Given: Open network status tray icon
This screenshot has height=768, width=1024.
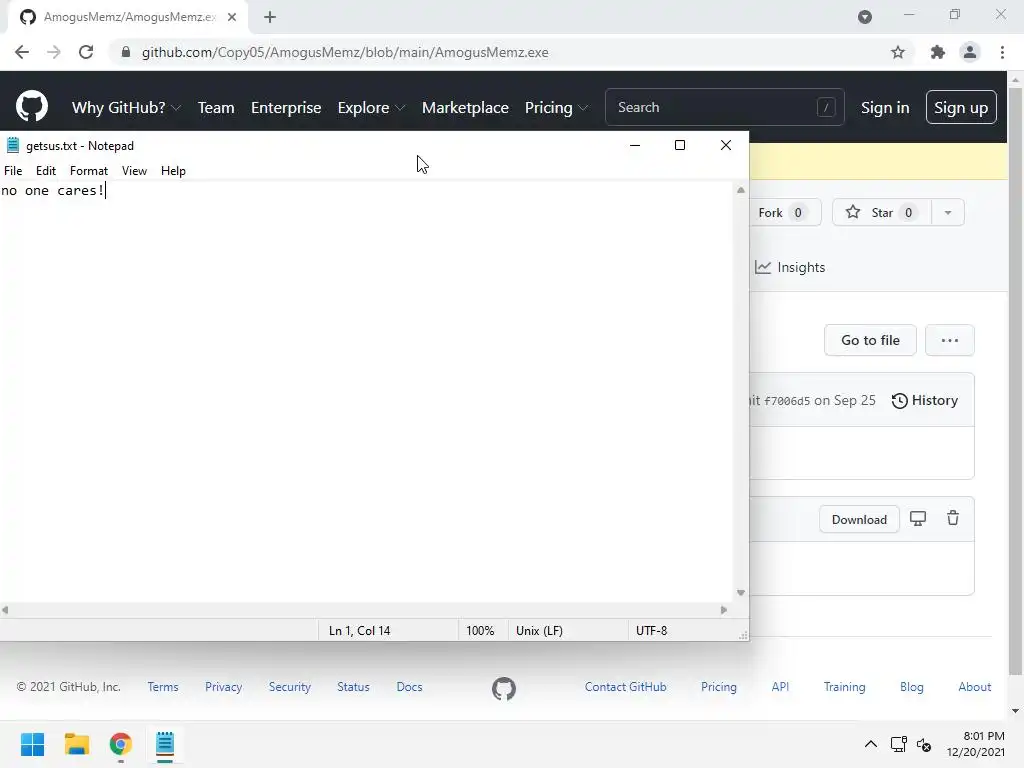Looking at the screenshot, I should coord(899,744).
